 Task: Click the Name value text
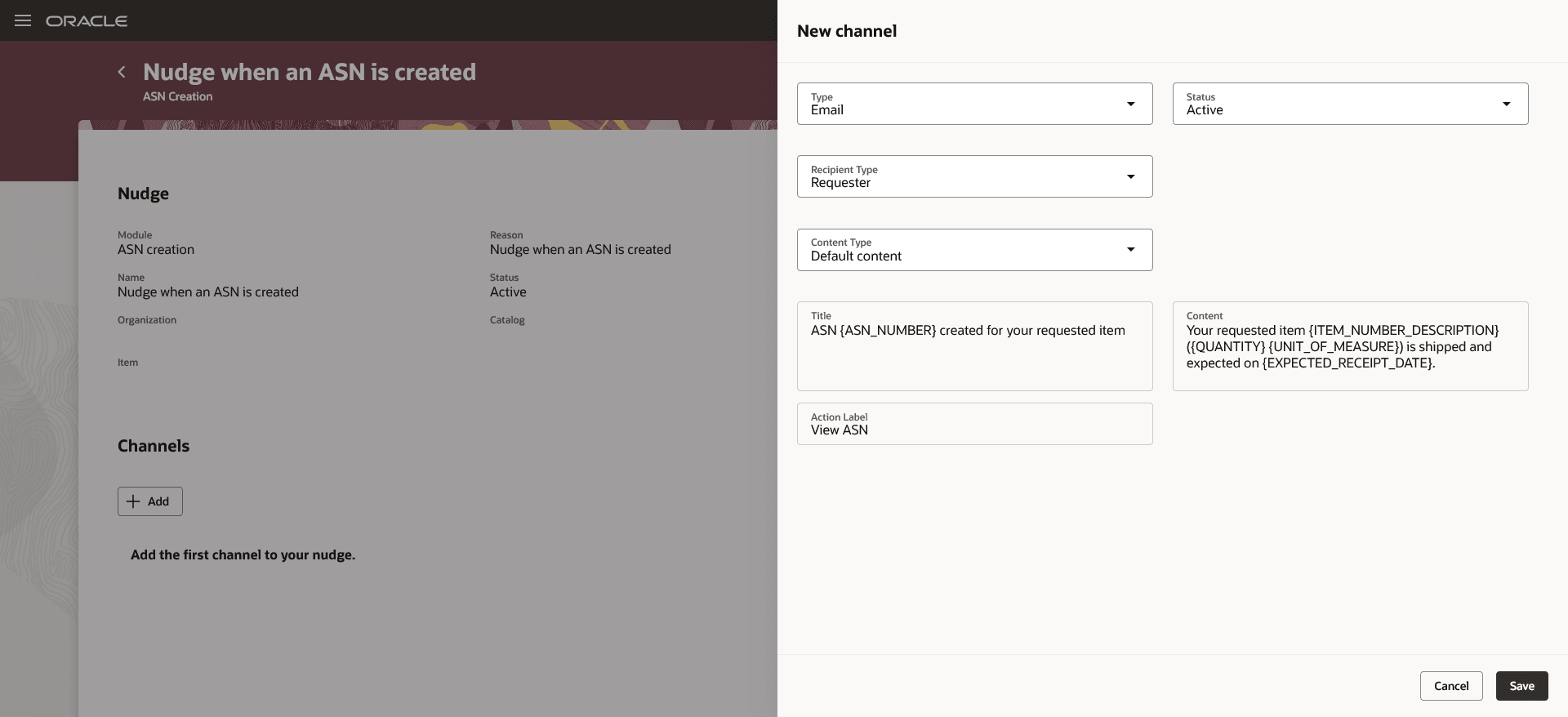tap(208, 292)
